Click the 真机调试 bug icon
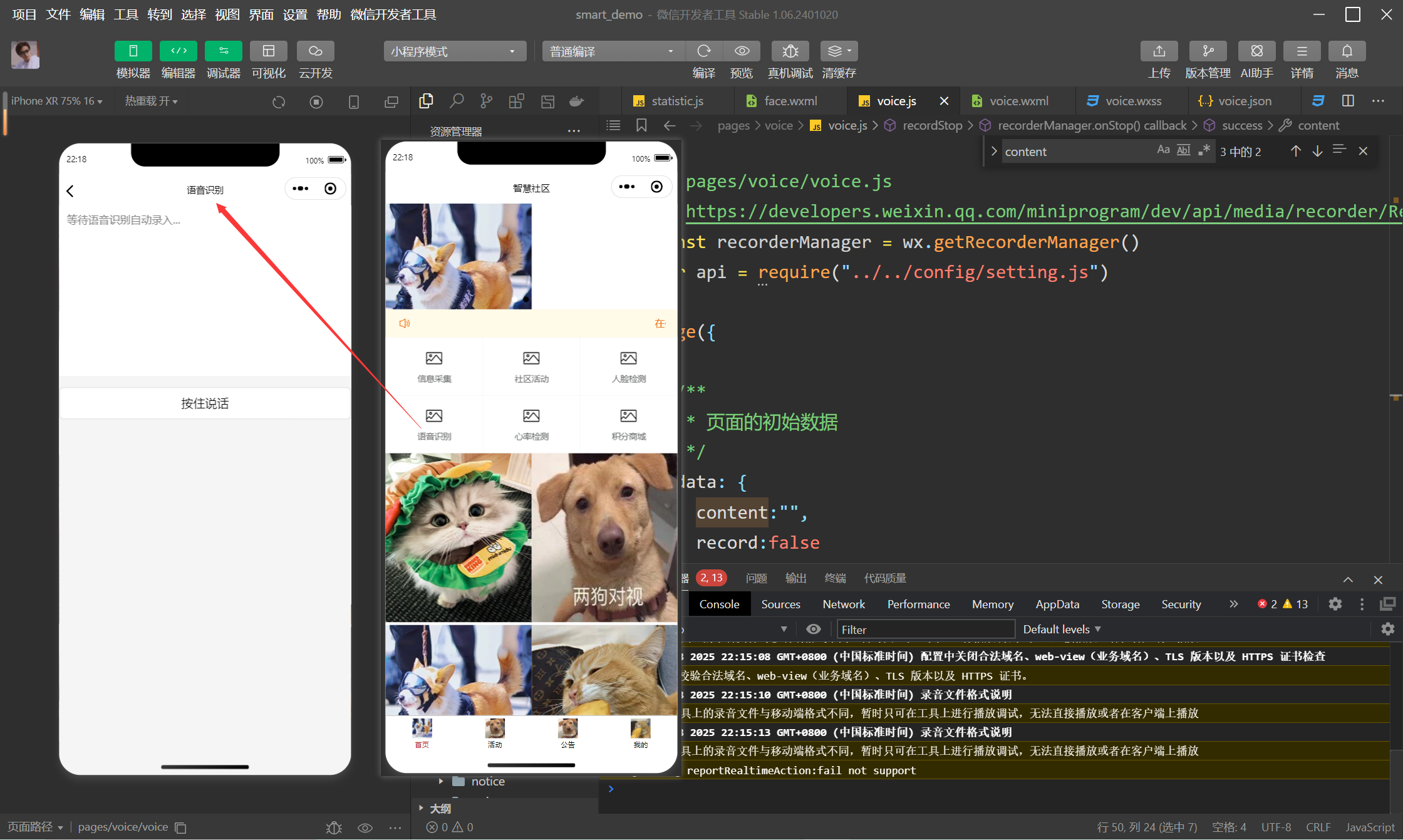This screenshot has width=1403, height=840. [x=790, y=51]
